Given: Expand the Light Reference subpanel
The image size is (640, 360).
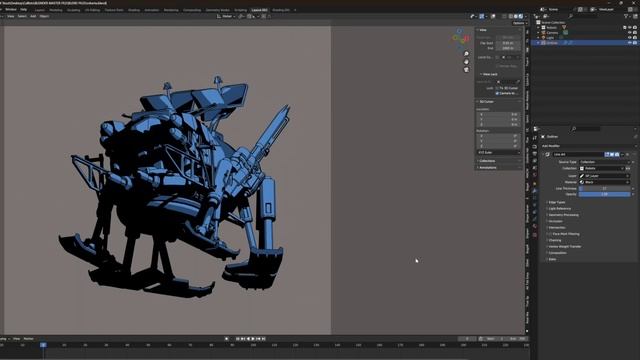Looking at the screenshot, I should pos(559,209).
